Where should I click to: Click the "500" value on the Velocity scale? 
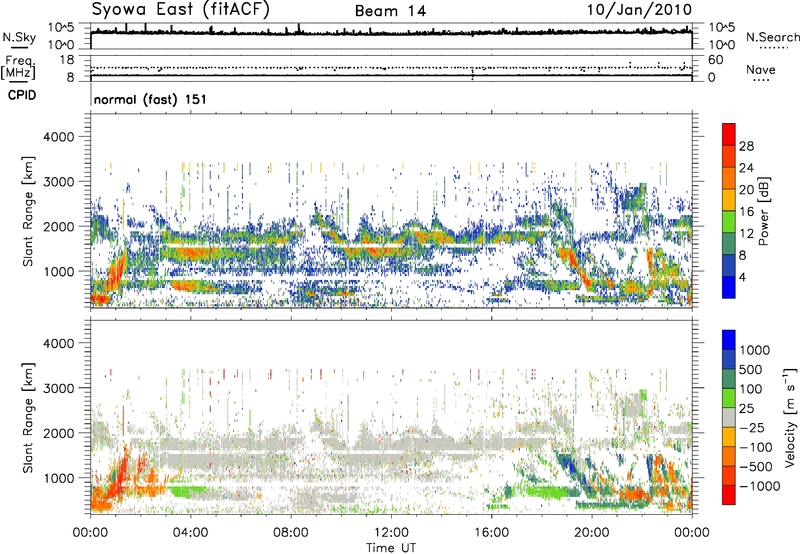(x=753, y=369)
